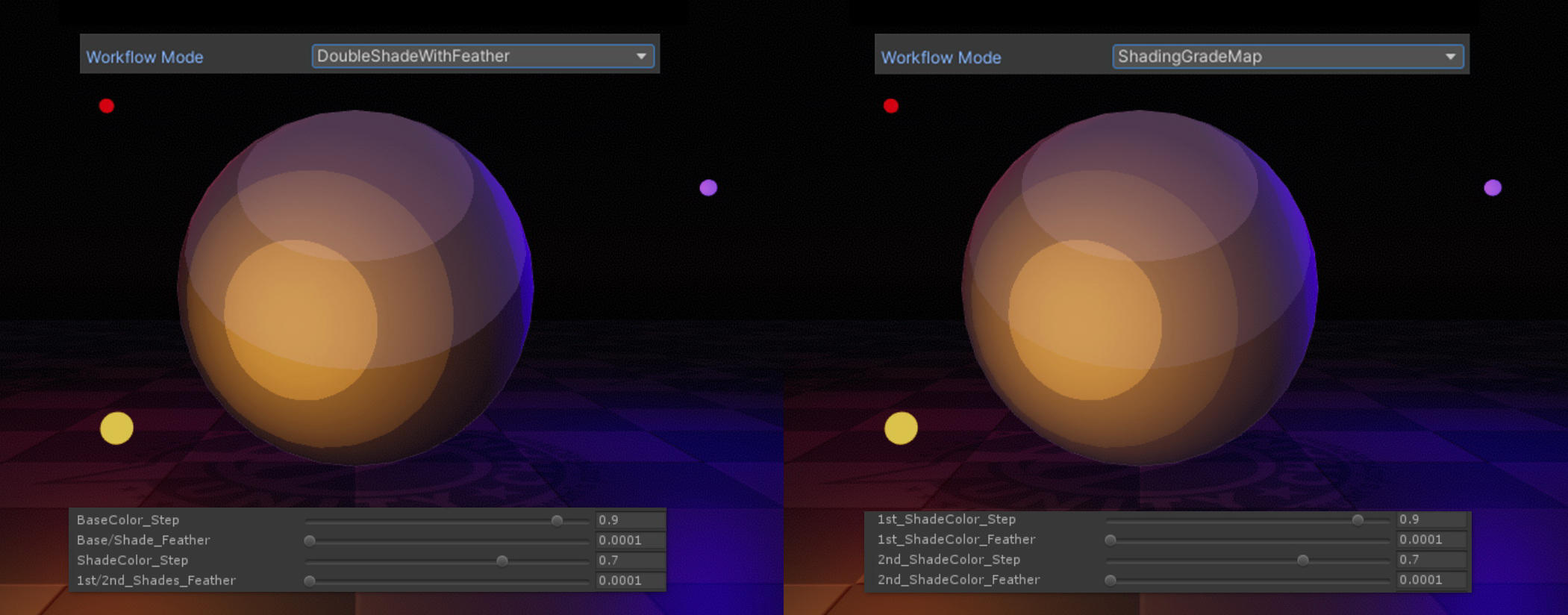1568x615 pixels.
Task: Open the DoubleShadeWithFeather workflow mode dropdown
Action: [x=483, y=56]
